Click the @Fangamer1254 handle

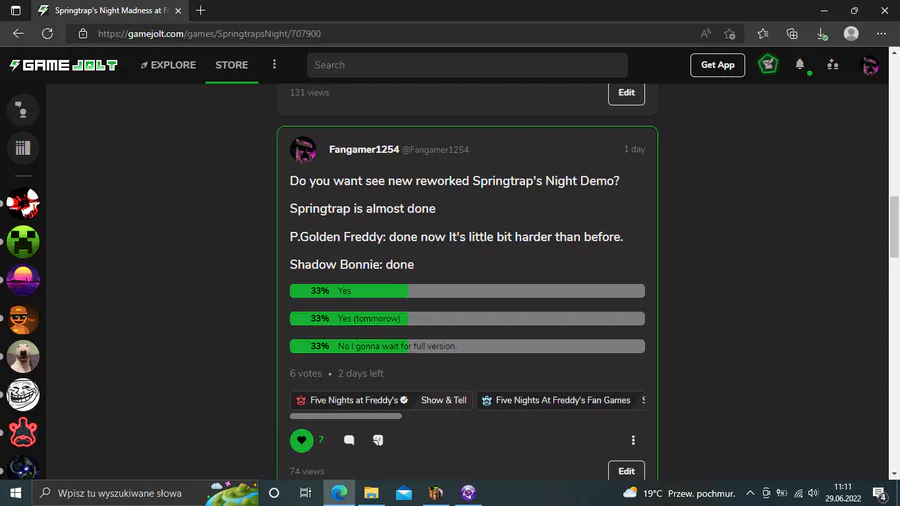(435, 150)
